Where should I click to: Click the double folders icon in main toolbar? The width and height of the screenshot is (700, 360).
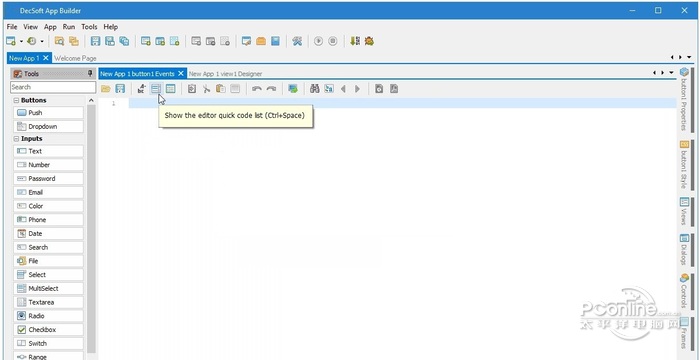[x=74, y=41]
